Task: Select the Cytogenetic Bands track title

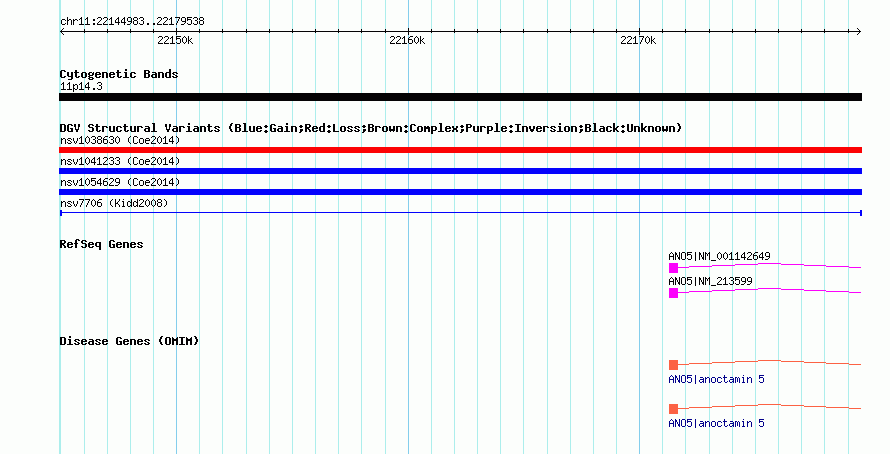Action: pyautogui.click(x=119, y=74)
